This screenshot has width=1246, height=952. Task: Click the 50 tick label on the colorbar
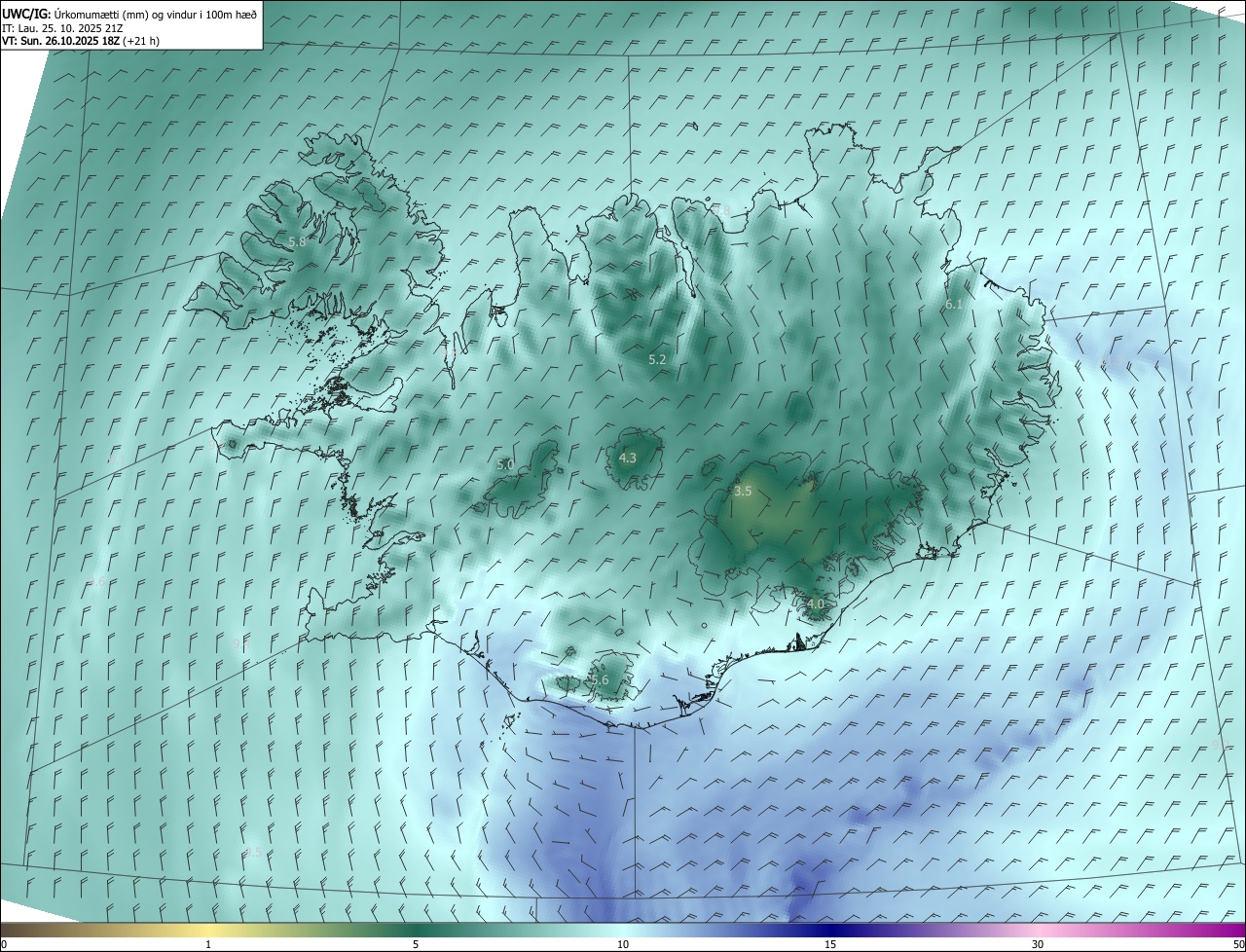[x=1238, y=944]
